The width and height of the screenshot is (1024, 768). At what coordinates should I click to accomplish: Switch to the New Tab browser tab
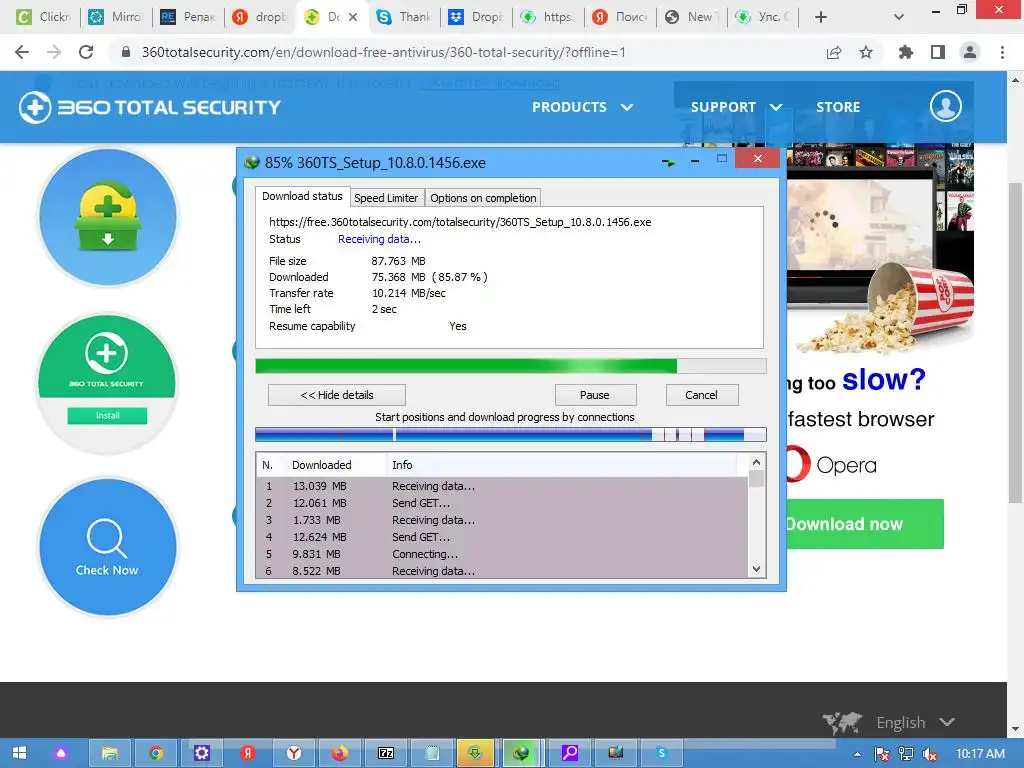coord(690,17)
